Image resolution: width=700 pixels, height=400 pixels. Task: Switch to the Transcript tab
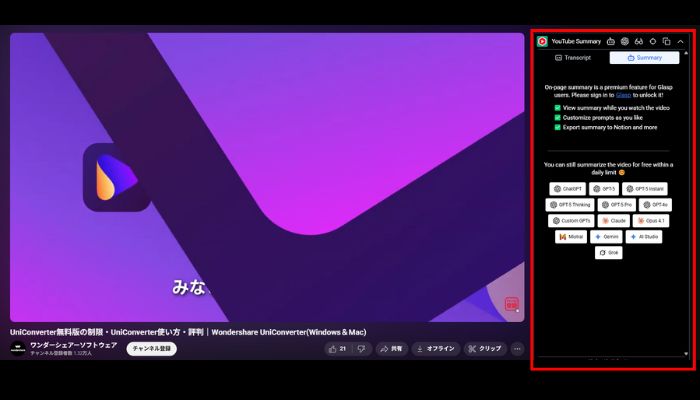point(573,58)
